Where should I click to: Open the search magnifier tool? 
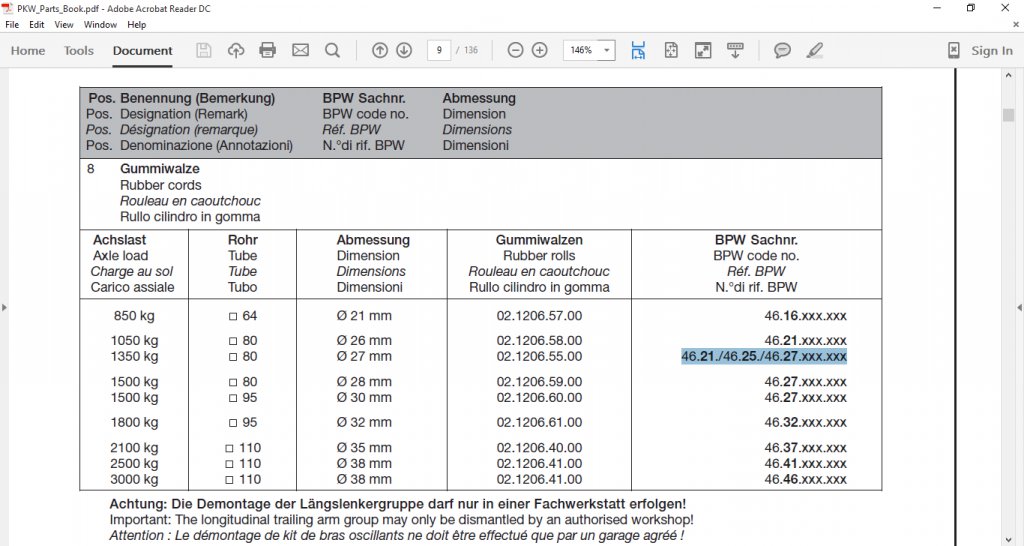point(333,50)
